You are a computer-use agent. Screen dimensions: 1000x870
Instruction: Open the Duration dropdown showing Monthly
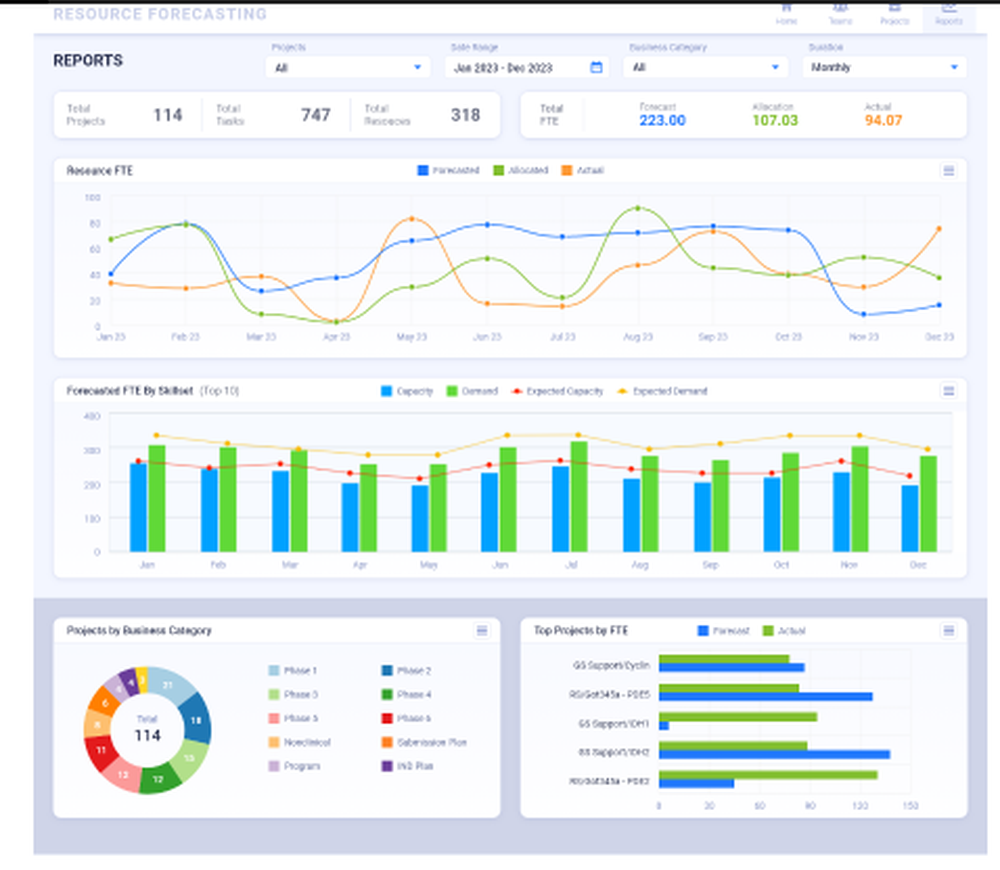pos(885,67)
